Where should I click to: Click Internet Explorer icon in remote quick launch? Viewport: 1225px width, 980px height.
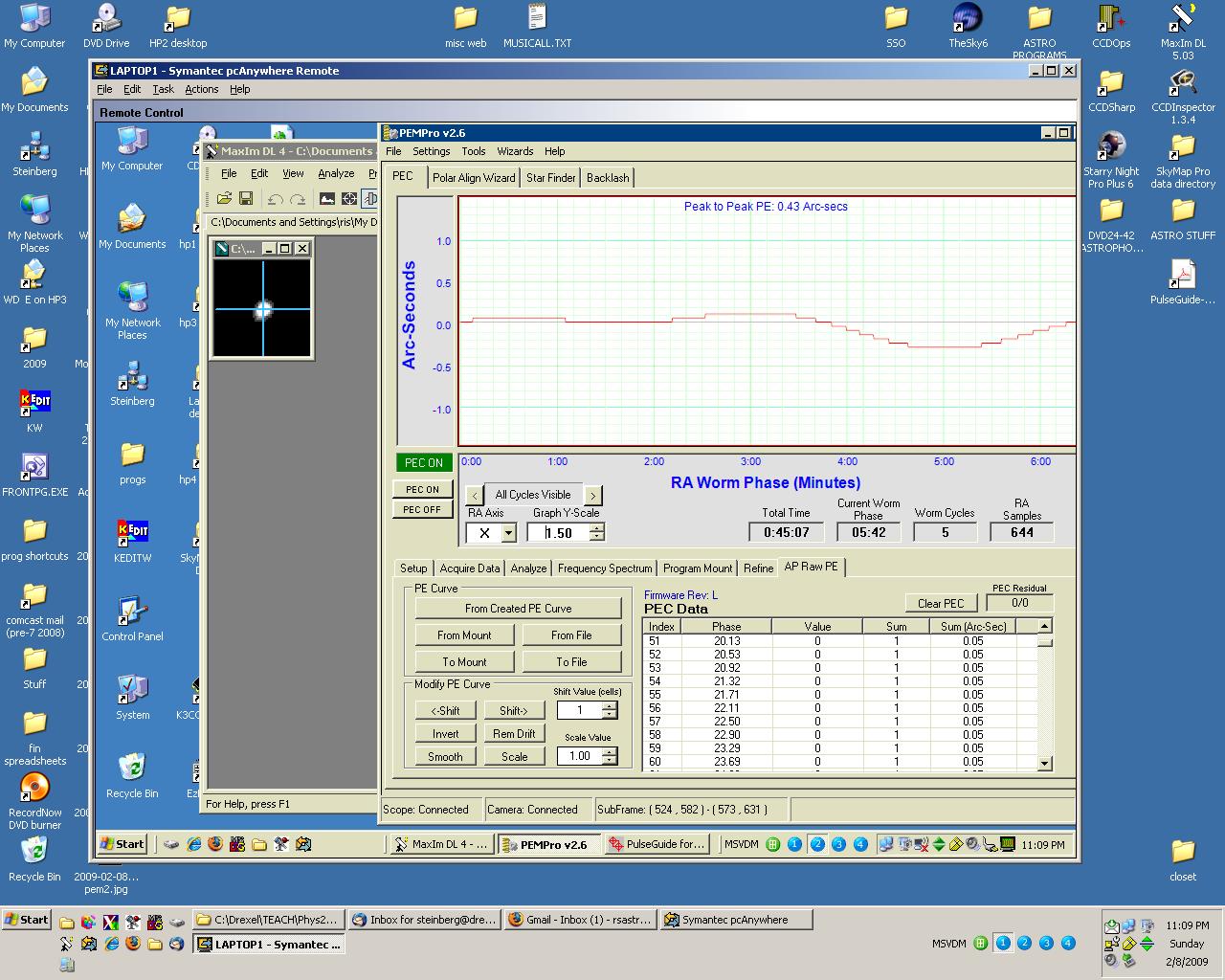pyautogui.click(x=194, y=844)
